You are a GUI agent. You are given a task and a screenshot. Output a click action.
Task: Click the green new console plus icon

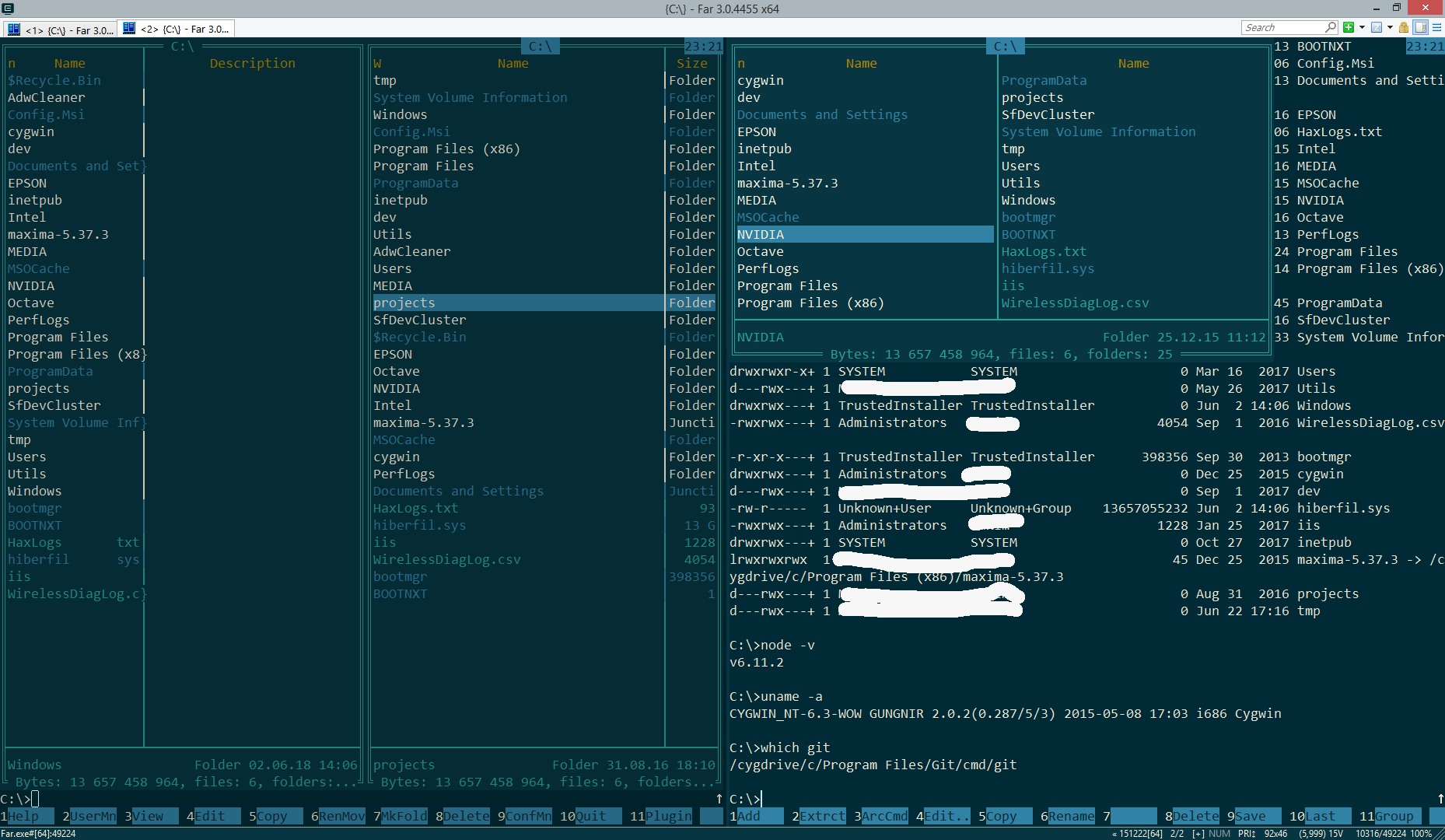1349,27
